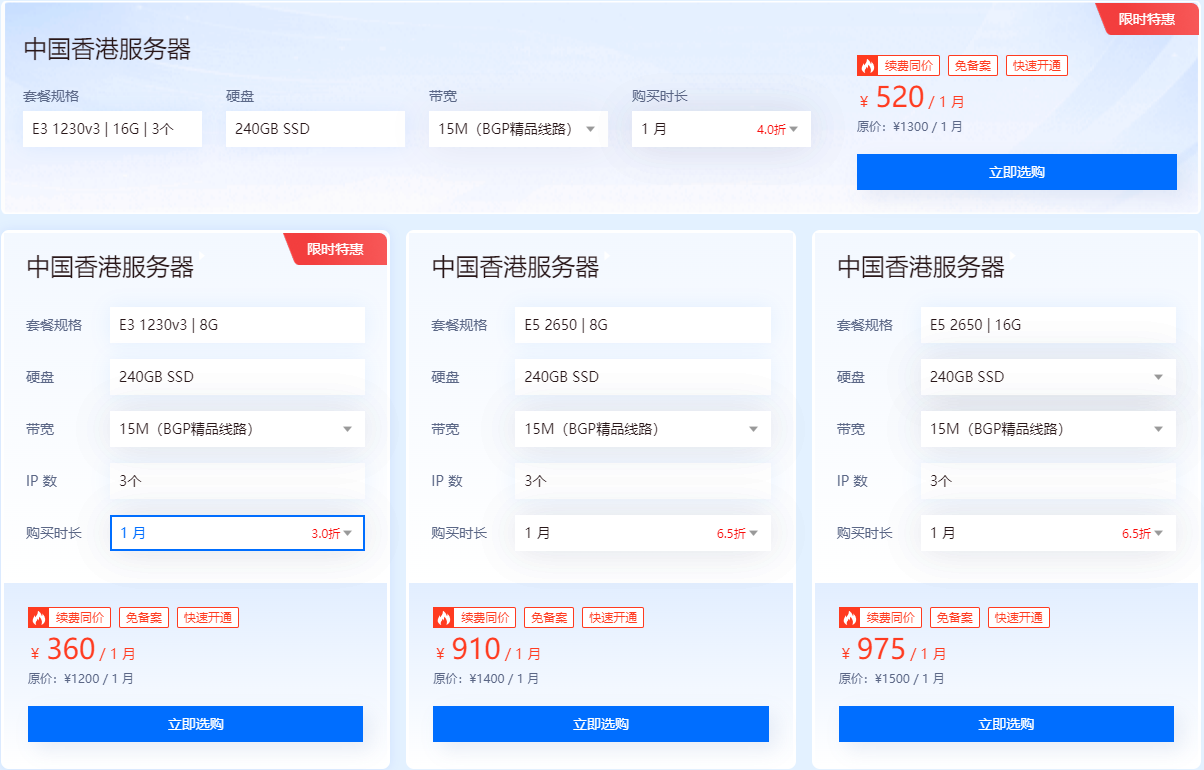This screenshot has height=770, width=1204.
Task: Click the ¥910 / 1 月 price text
Action: [488, 650]
